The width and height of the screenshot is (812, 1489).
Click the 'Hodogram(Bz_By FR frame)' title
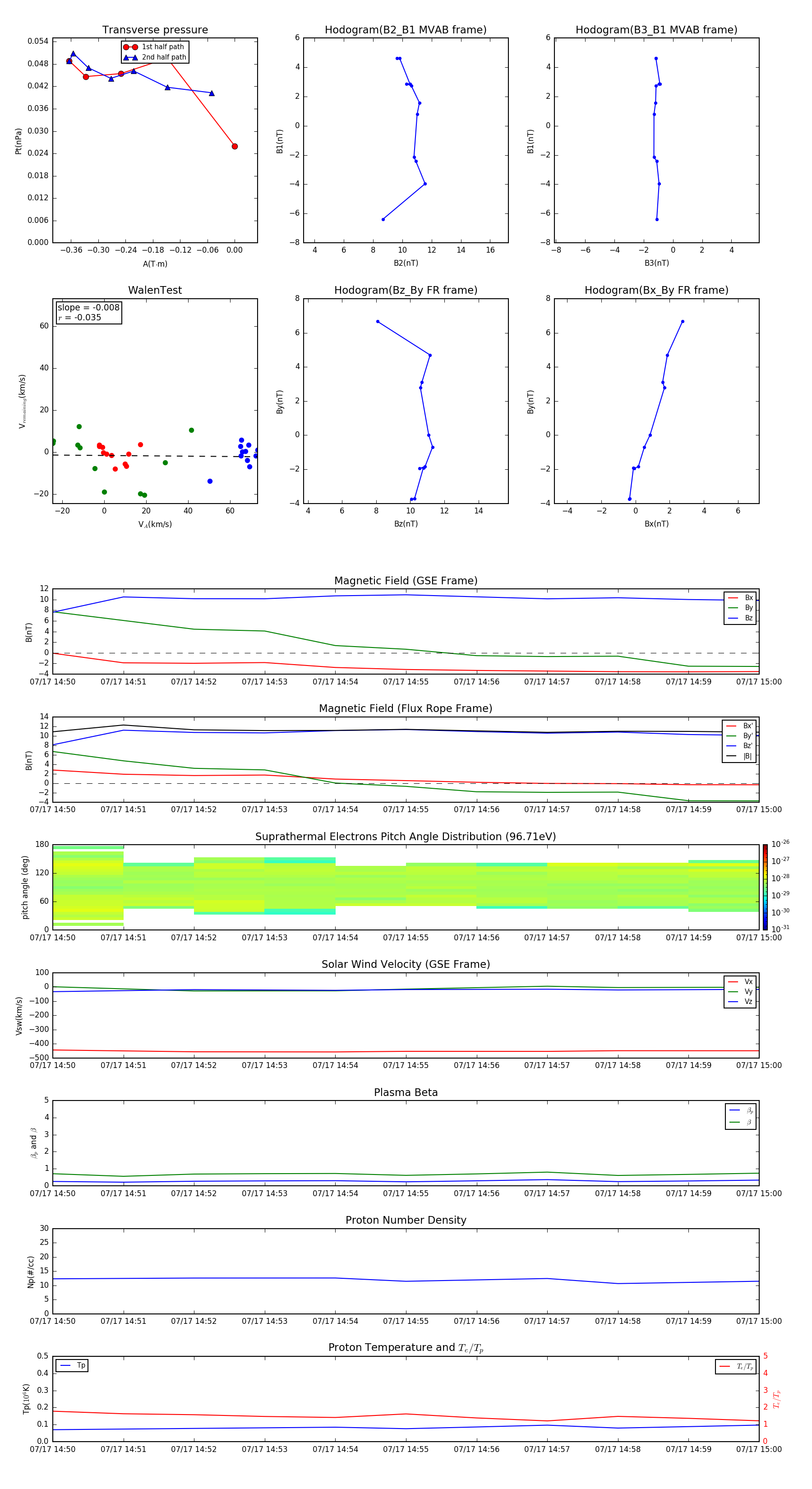[x=406, y=290]
